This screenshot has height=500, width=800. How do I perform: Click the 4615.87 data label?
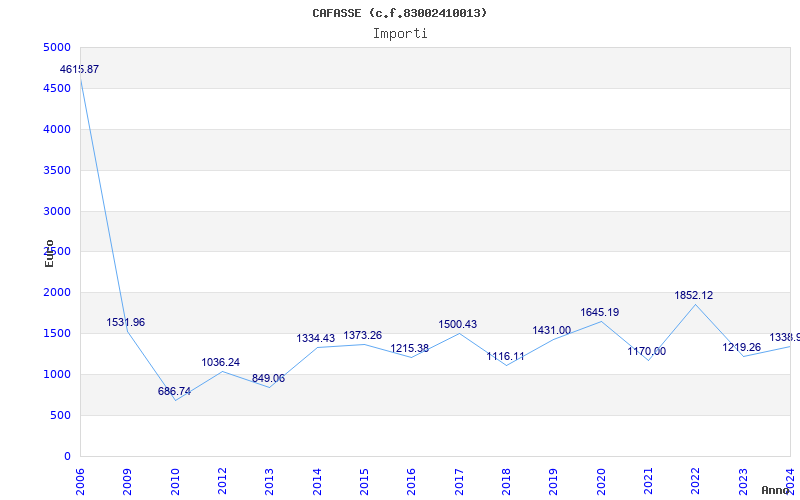coord(80,69)
